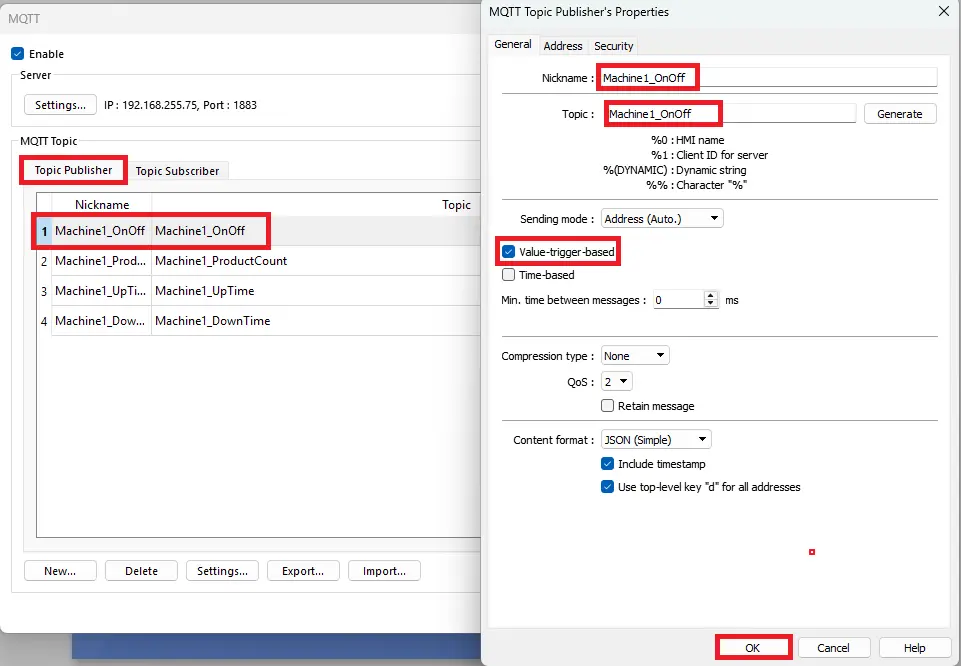The image size is (961, 666).
Task: Enable the Time-based checkbox
Action: [509, 275]
